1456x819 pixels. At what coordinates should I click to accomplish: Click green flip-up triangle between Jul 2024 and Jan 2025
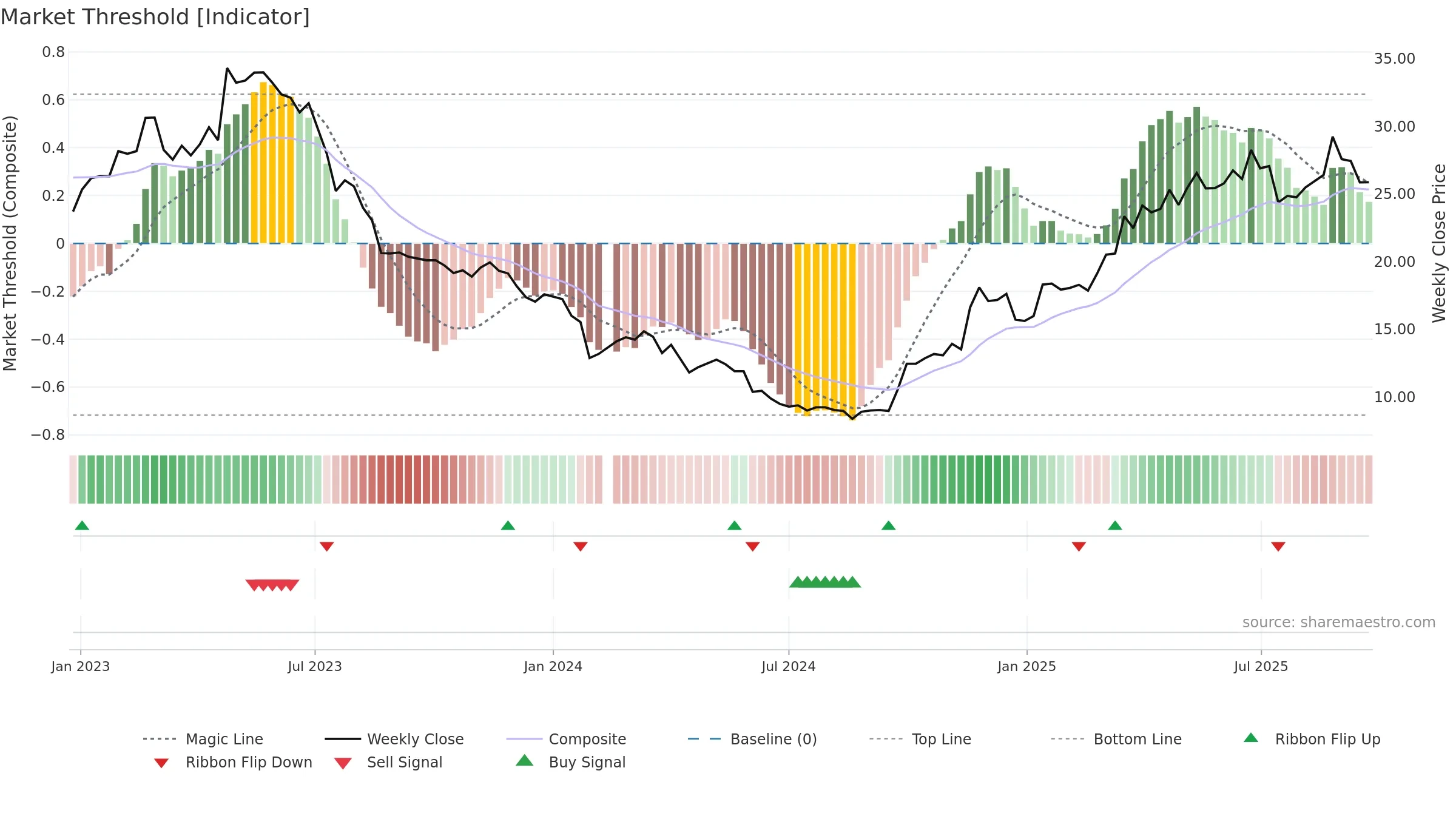coord(888,525)
